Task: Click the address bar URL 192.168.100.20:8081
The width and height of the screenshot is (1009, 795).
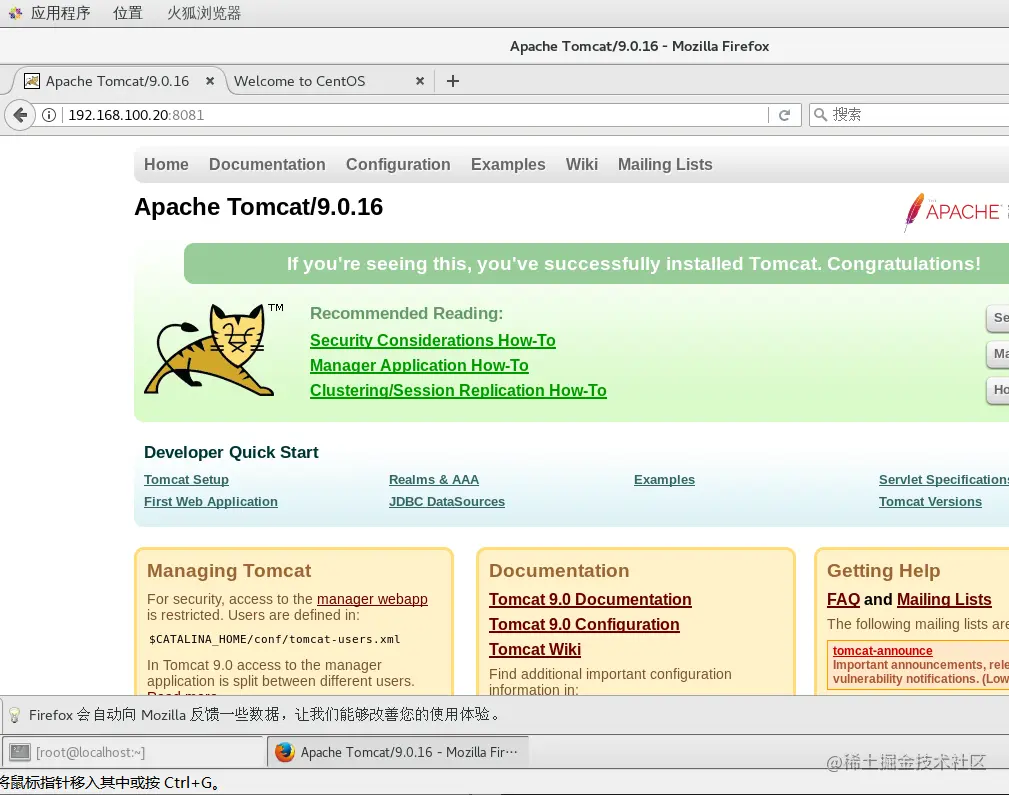Action: pos(136,115)
